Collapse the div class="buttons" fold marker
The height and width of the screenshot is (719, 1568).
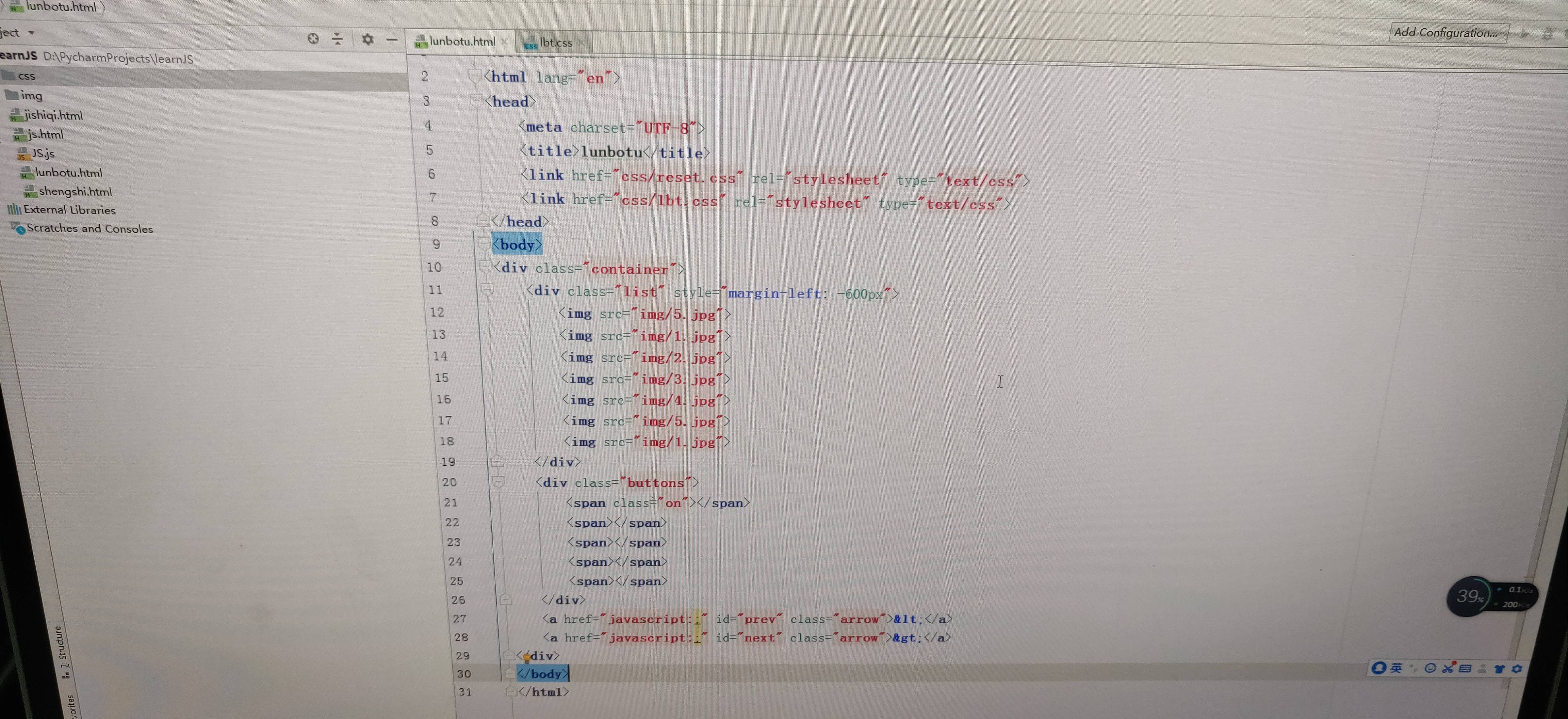click(498, 482)
